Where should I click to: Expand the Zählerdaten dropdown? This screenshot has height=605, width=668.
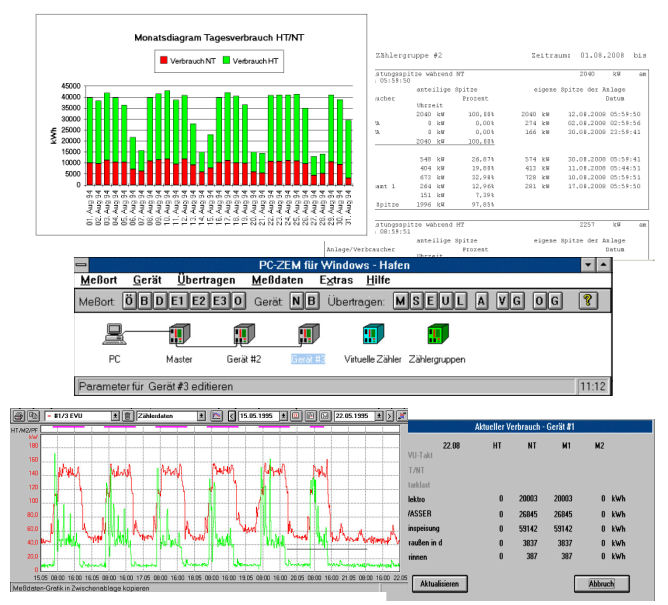(x=203, y=414)
